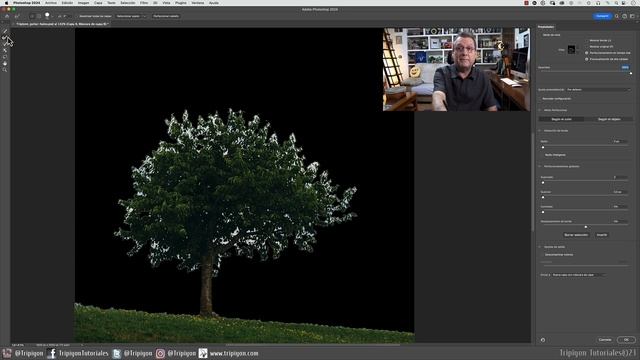Click the Calado value input field
This screenshot has width=640, height=360.
click(x=620, y=192)
